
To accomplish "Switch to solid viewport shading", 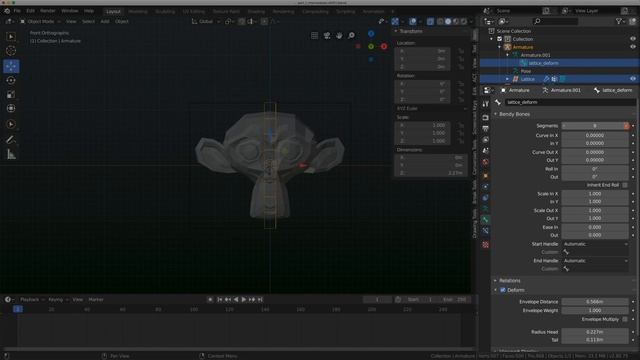I will [448, 21].
